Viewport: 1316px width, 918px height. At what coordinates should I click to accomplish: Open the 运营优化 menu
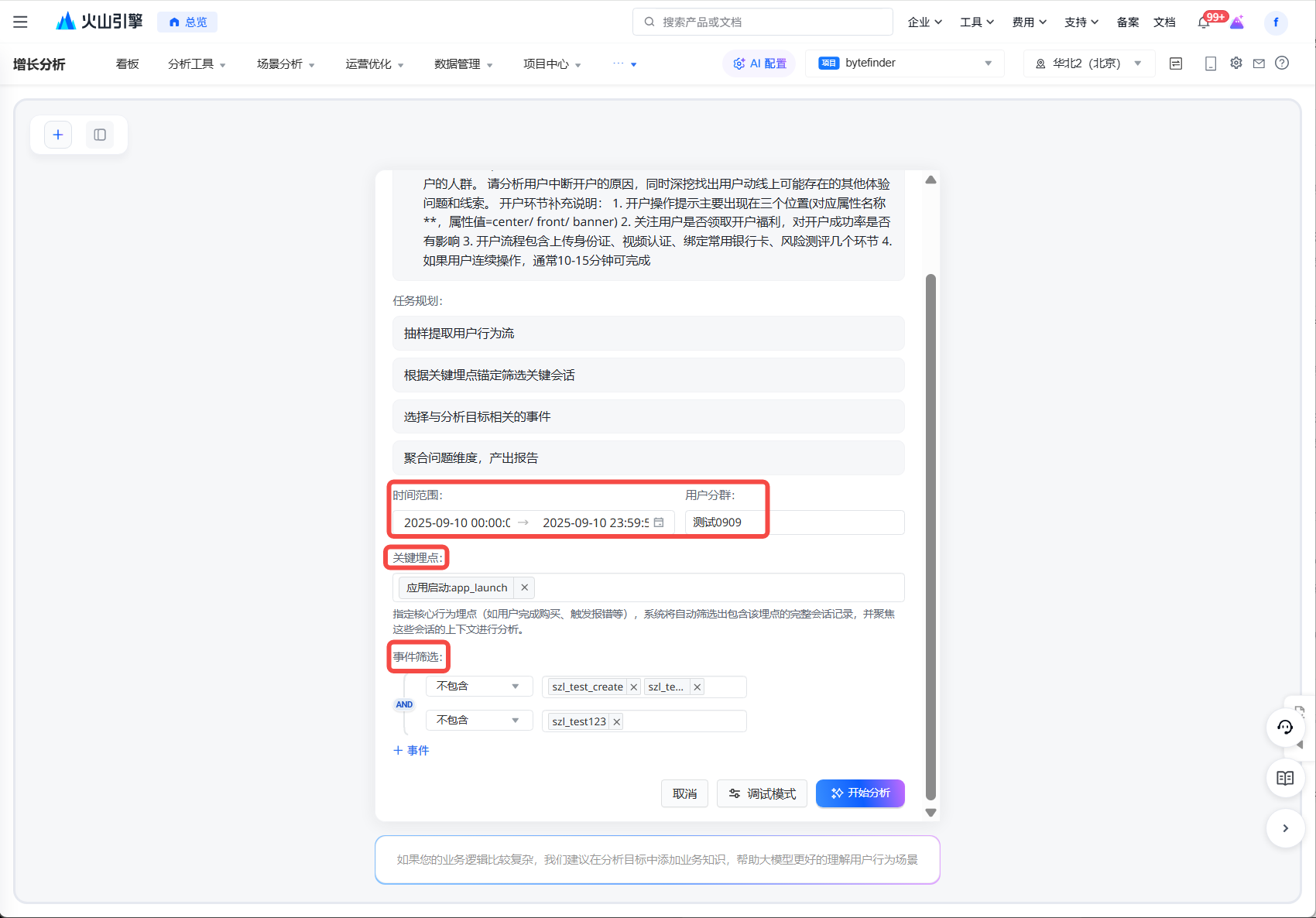pos(375,64)
